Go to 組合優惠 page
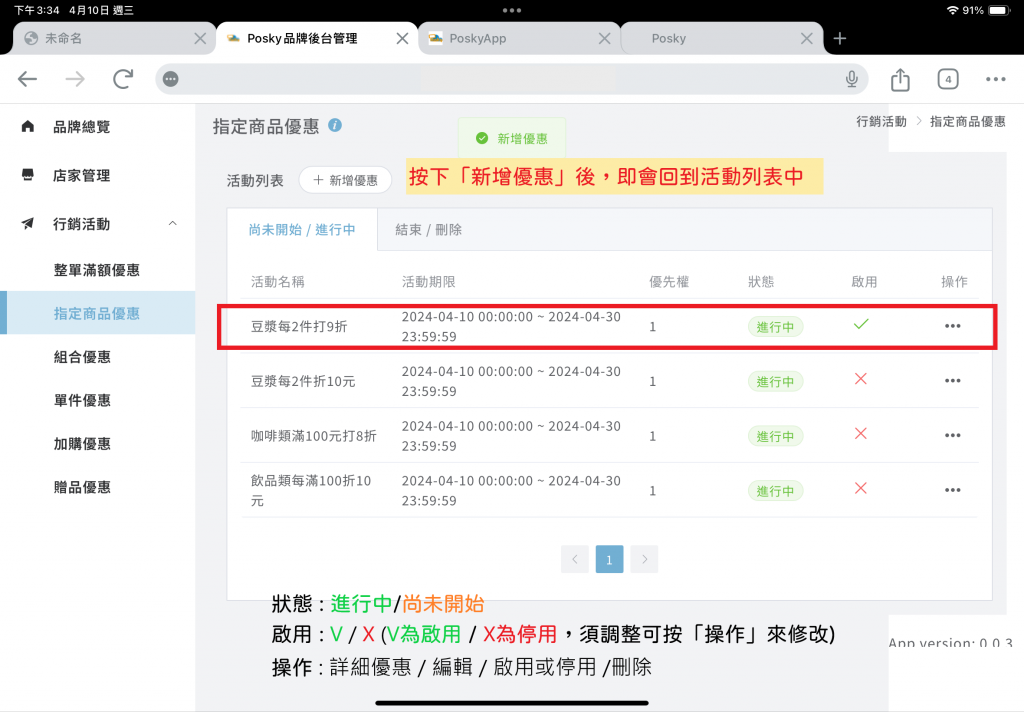The height and width of the screenshot is (712, 1024). [82, 357]
